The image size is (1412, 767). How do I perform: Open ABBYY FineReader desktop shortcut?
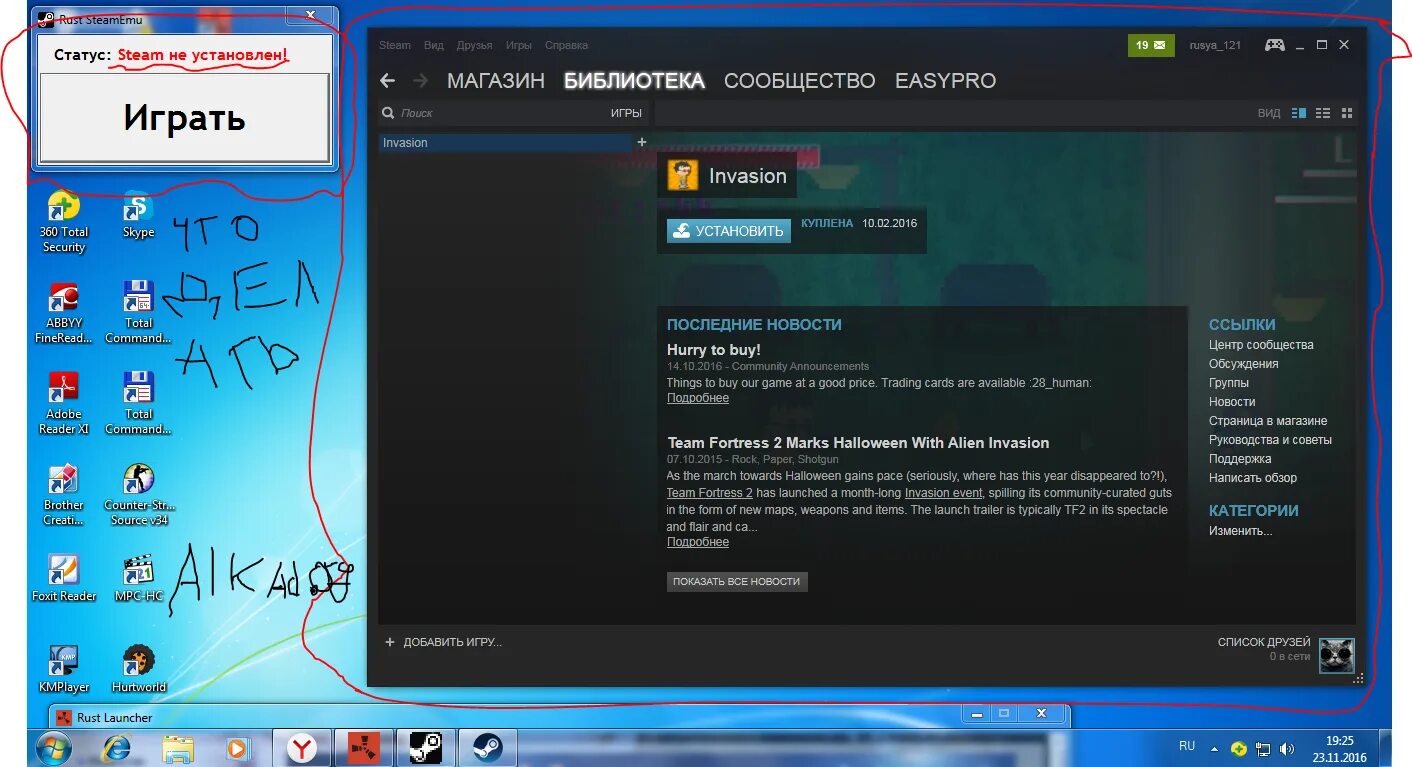point(63,313)
